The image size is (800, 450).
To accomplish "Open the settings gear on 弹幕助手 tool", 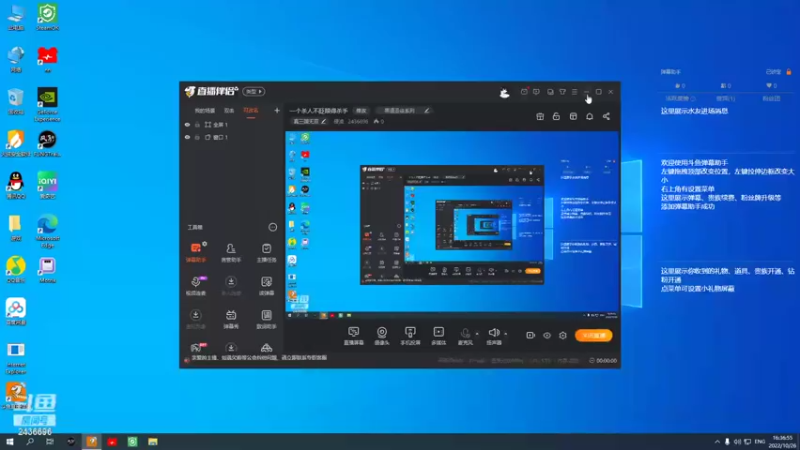I will (205, 244).
